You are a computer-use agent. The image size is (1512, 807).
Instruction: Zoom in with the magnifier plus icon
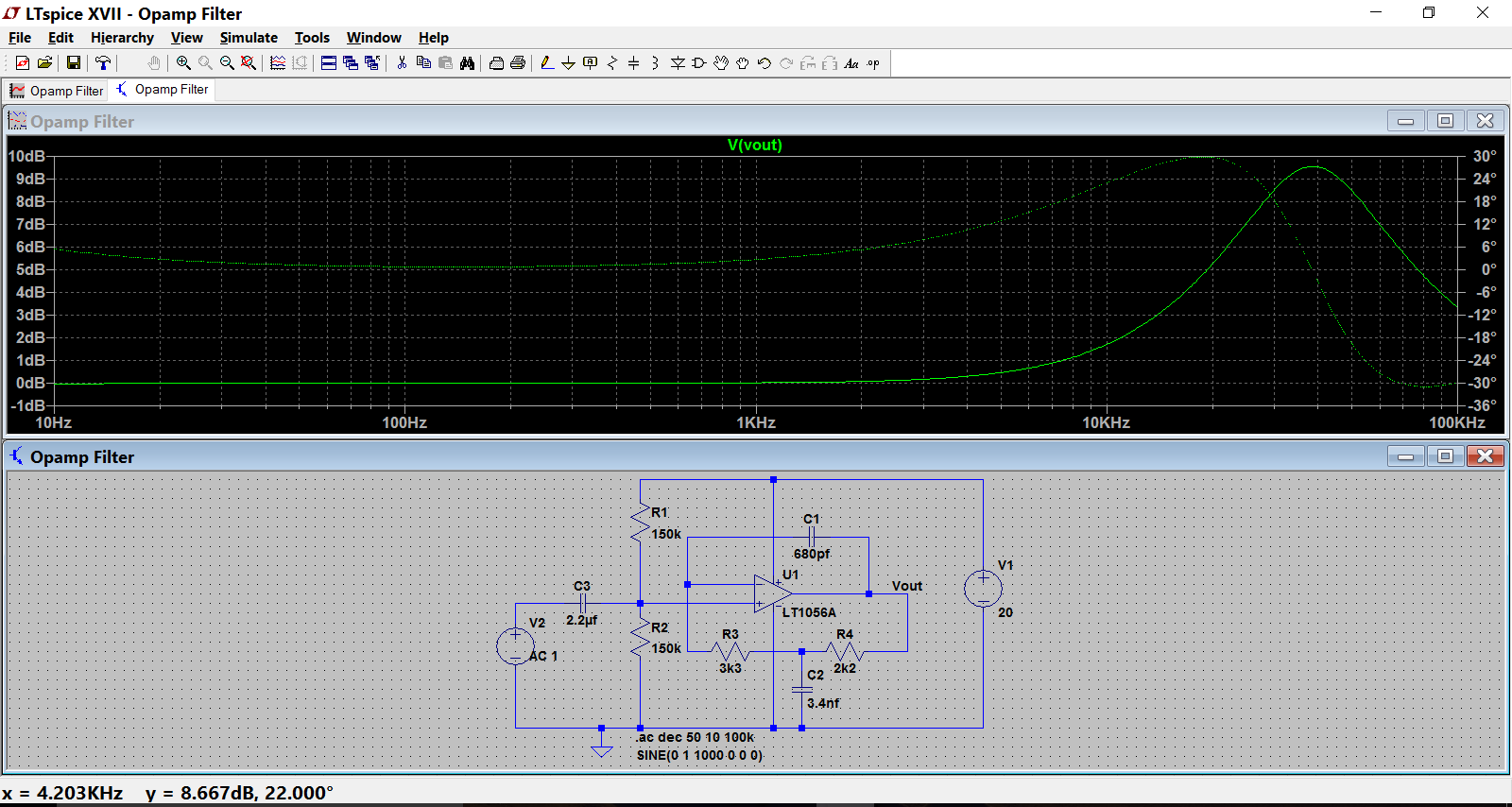point(183,63)
